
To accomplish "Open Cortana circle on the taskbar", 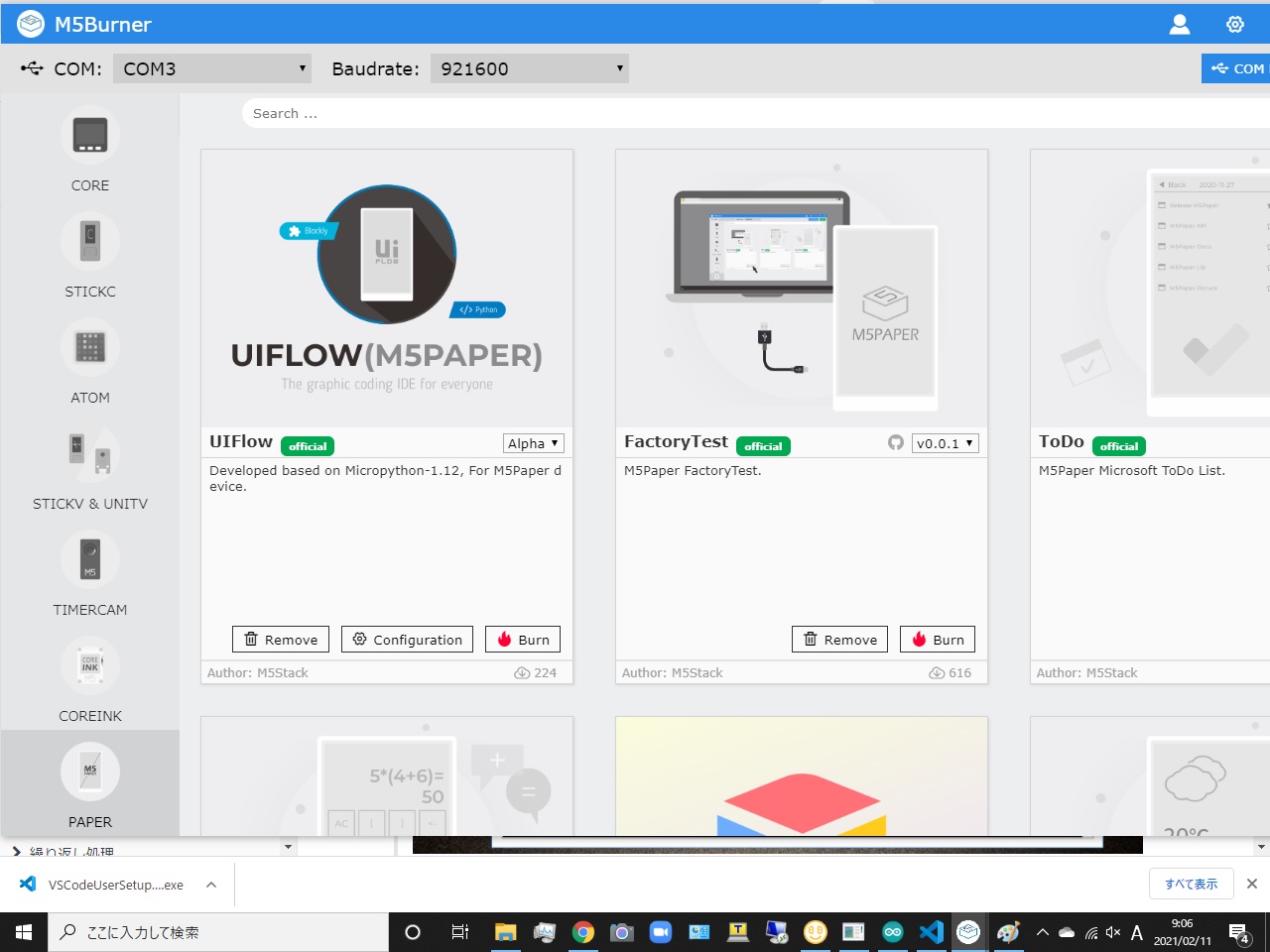I will pyautogui.click(x=413, y=932).
